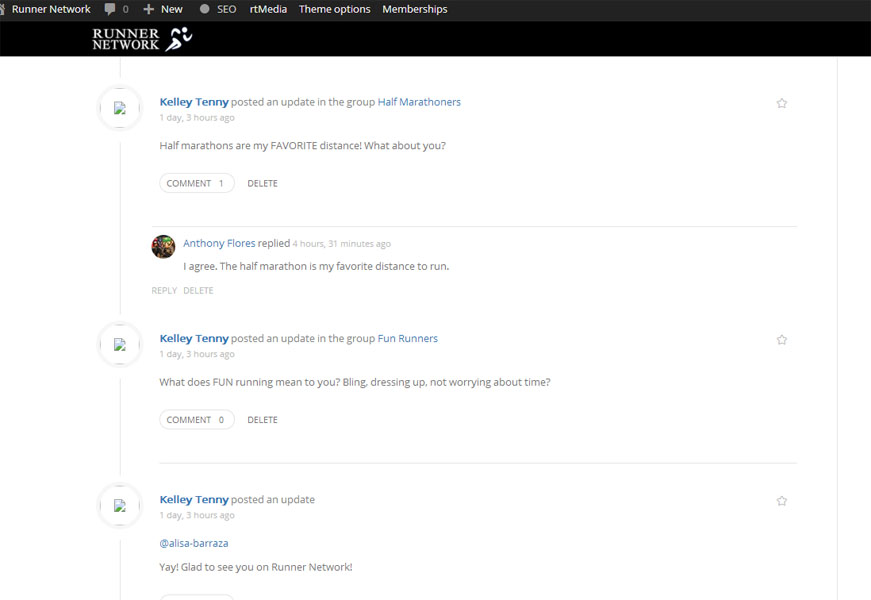Click Anthony Flores's avatar picture
Viewport: 871px width, 600px height.
pos(163,247)
